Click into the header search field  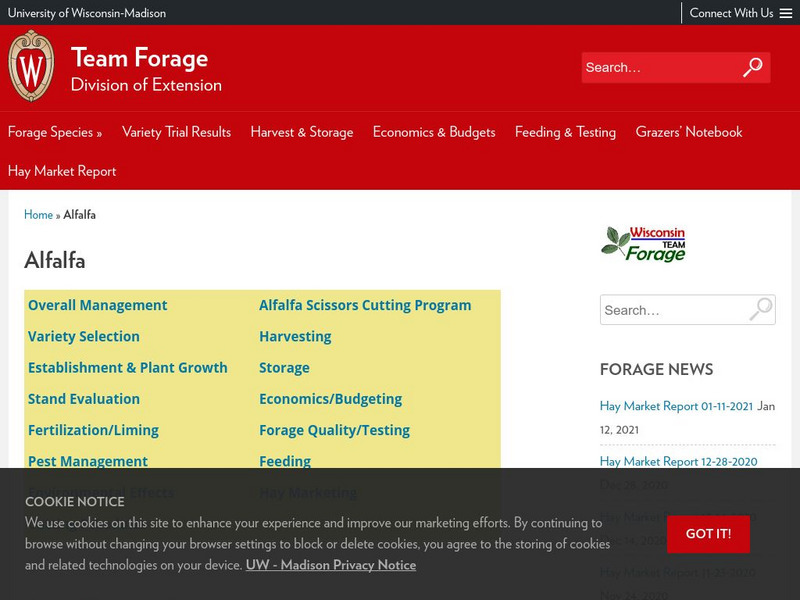660,68
